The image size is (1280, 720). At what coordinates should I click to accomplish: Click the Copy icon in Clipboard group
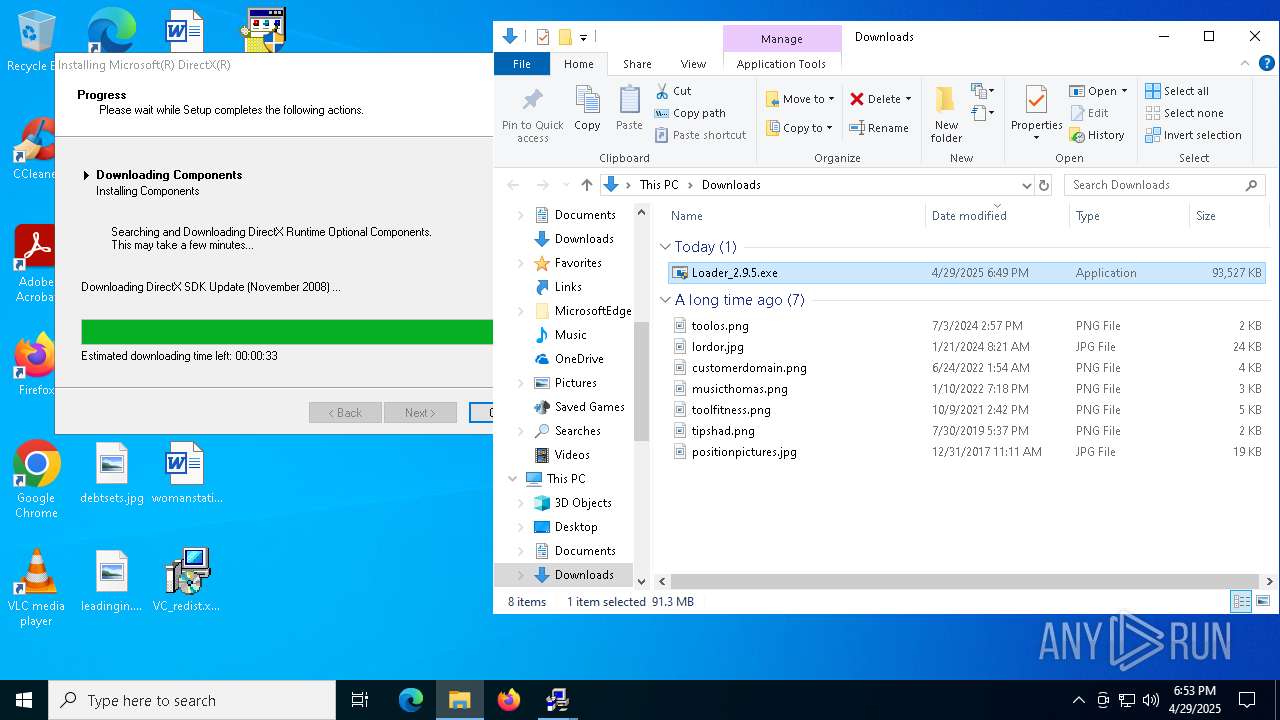click(x=587, y=108)
